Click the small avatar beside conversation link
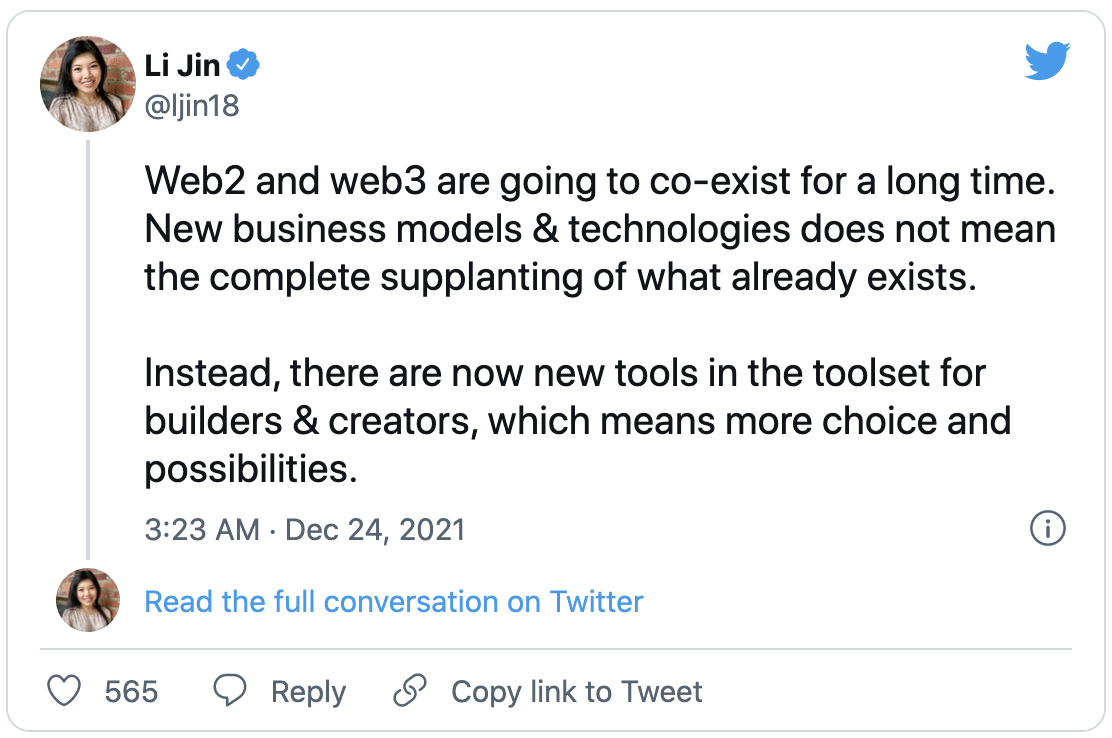This screenshot has height=738, width=1112. [x=87, y=600]
